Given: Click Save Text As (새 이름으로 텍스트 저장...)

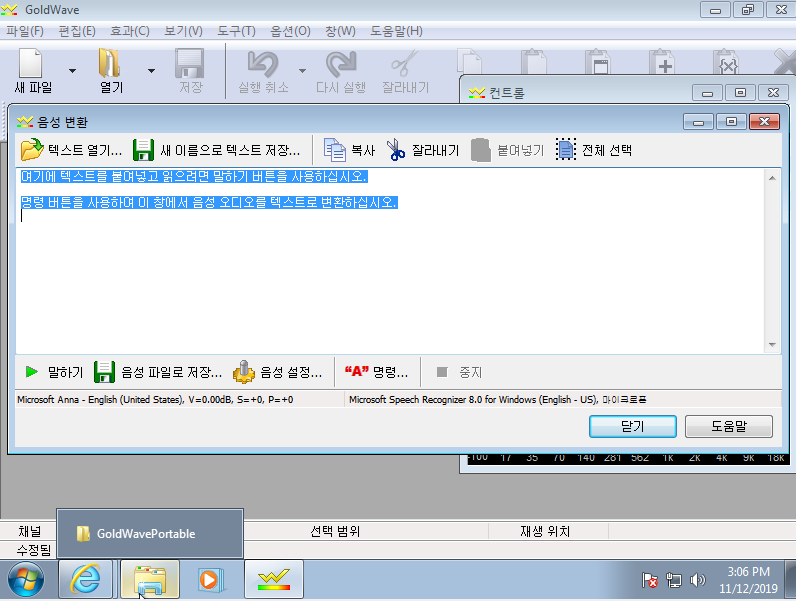Looking at the screenshot, I should click(x=217, y=150).
